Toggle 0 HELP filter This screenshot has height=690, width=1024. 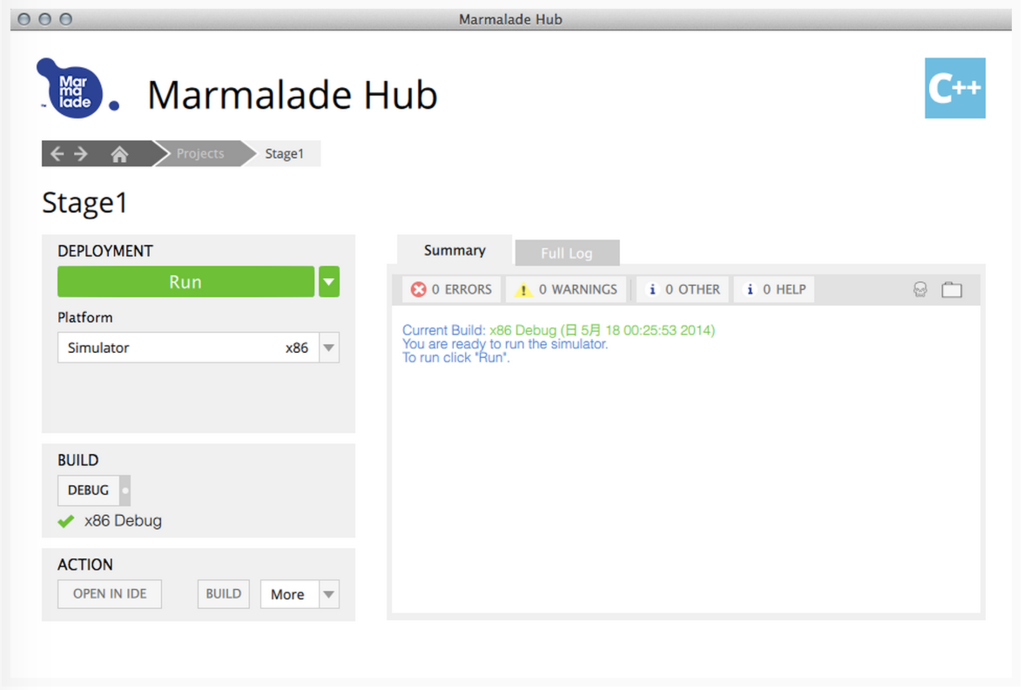[774, 289]
